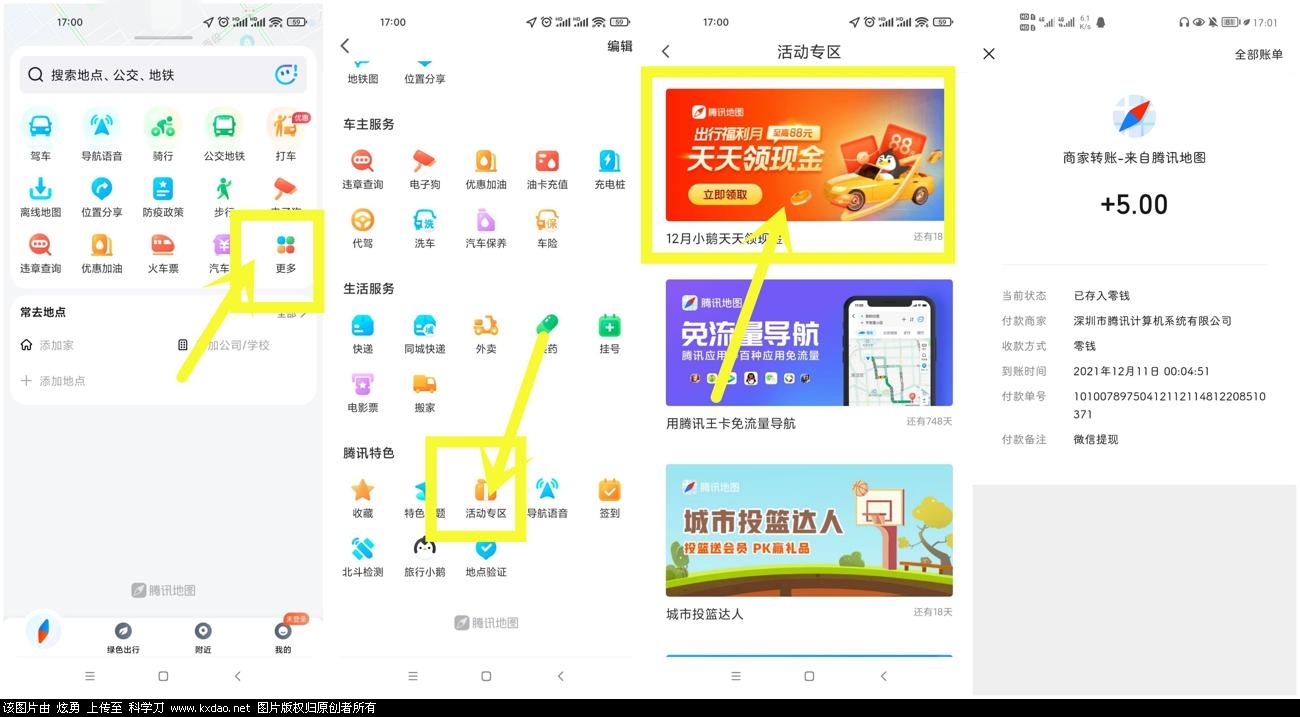Tap 优惠加油 icon in 车主服务 section
Screen dimensions: 1300x717
tap(486, 161)
